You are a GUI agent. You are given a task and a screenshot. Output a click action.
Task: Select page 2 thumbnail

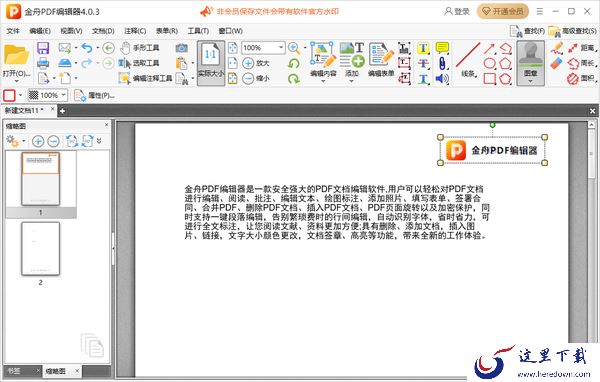(41, 249)
